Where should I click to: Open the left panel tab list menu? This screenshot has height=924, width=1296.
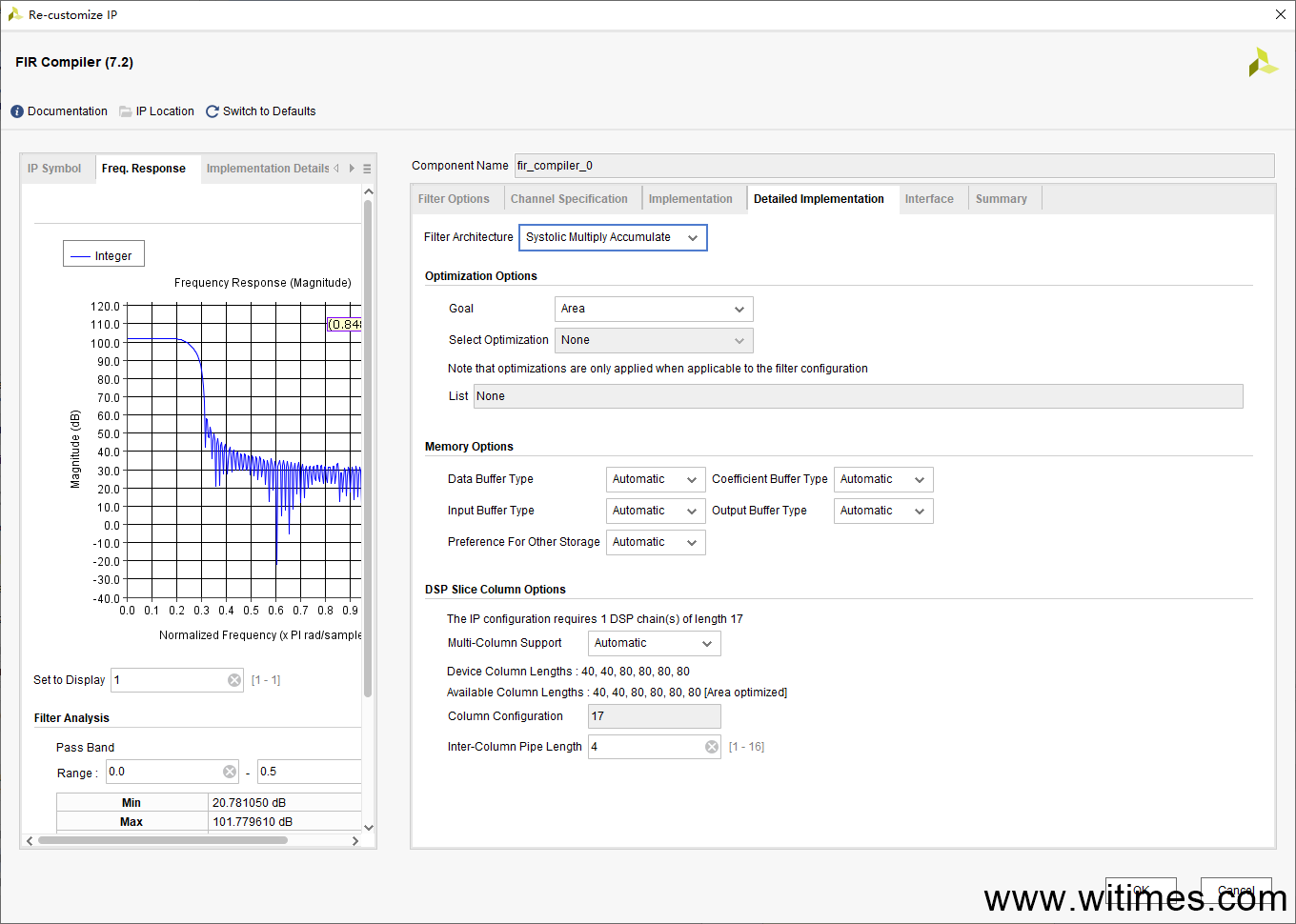pos(367,169)
